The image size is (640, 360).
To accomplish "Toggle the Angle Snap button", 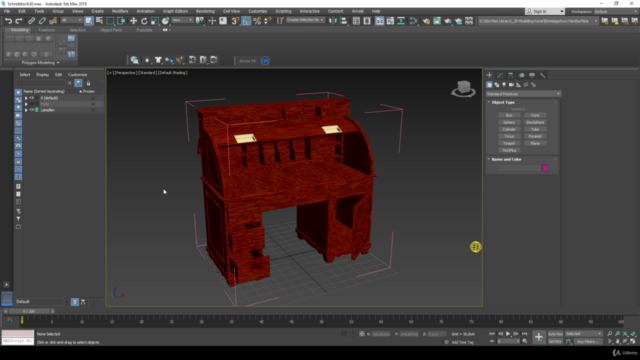I will [x=246, y=21].
